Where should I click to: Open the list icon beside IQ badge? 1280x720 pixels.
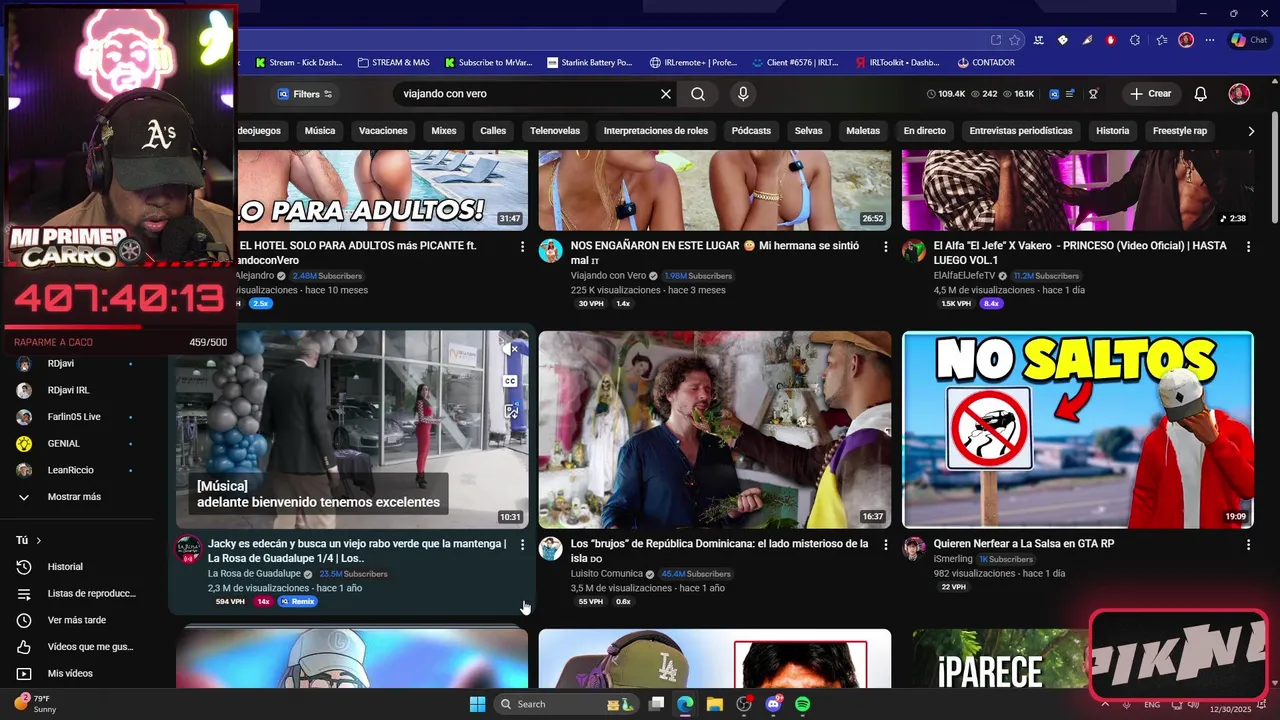point(1070,94)
